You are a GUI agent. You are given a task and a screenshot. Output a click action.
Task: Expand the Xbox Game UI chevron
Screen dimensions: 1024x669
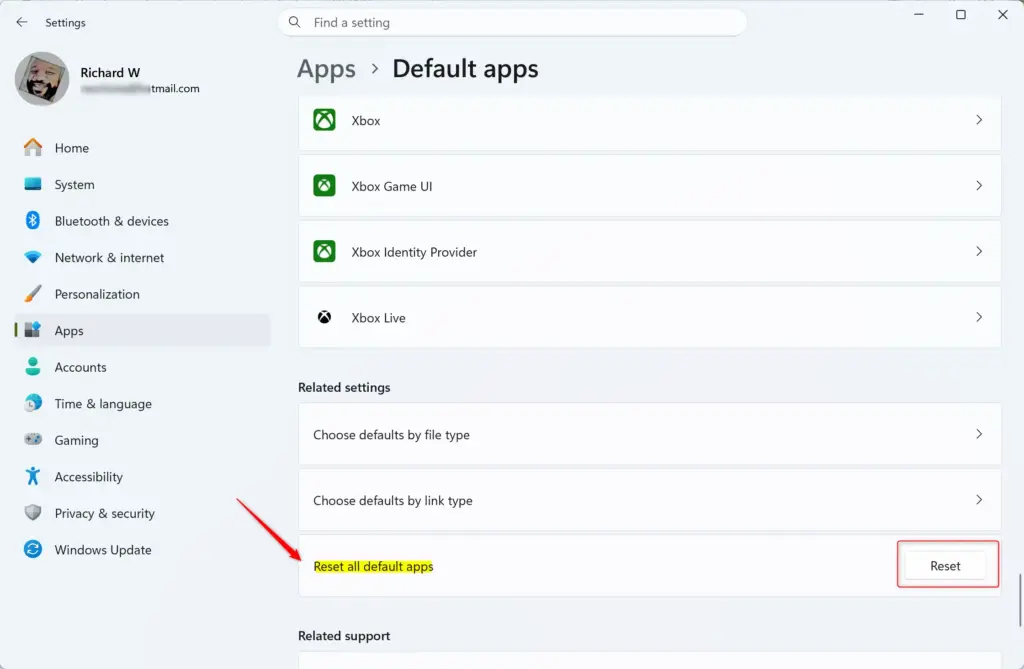tap(979, 186)
